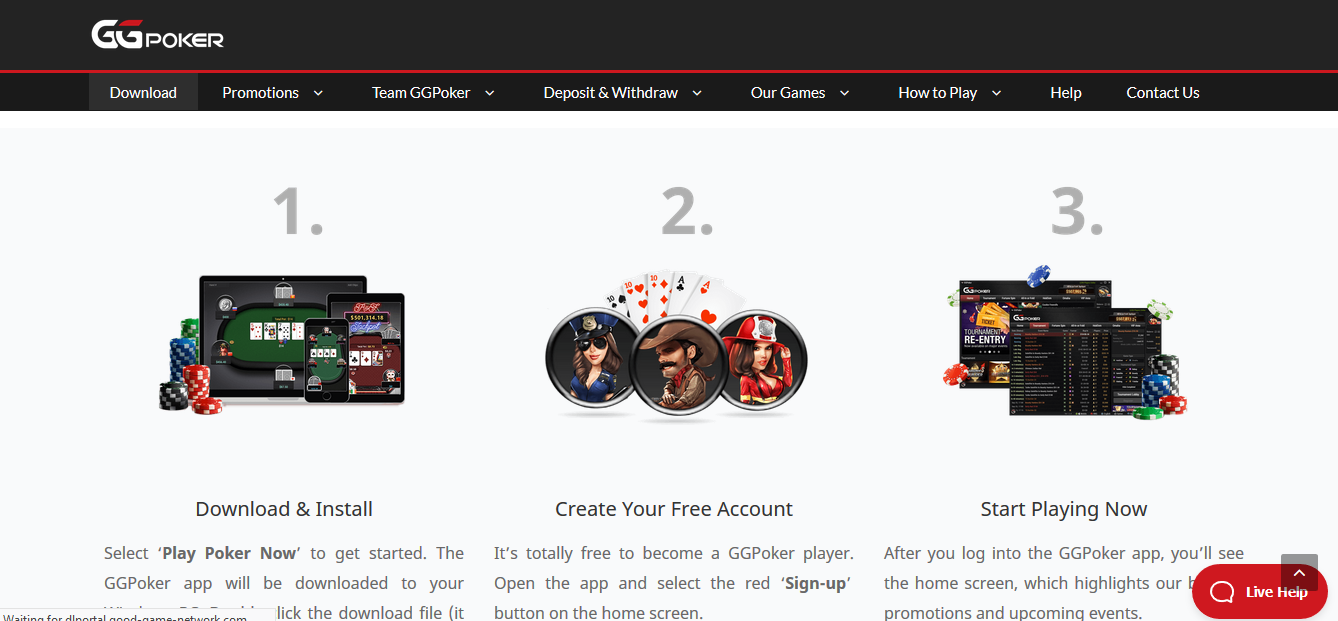Viewport: 1338px width, 621px height.
Task: Click the Live Help button
Action: coord(1260,592)
